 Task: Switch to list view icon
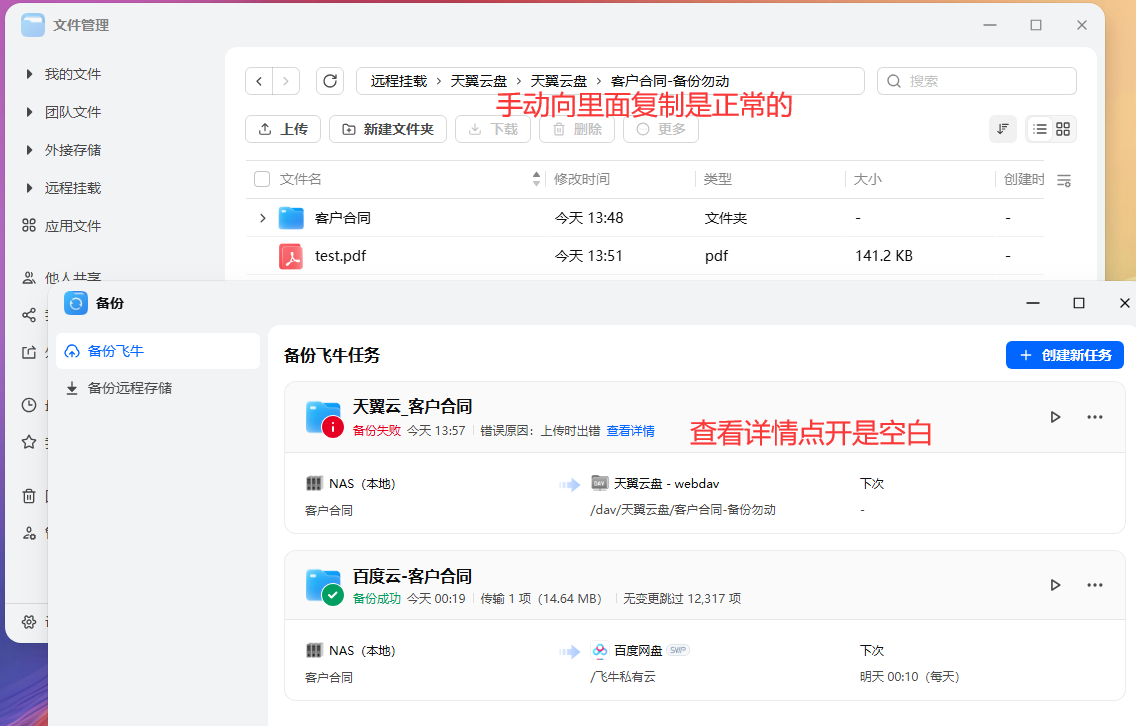tap(1040, 129)
